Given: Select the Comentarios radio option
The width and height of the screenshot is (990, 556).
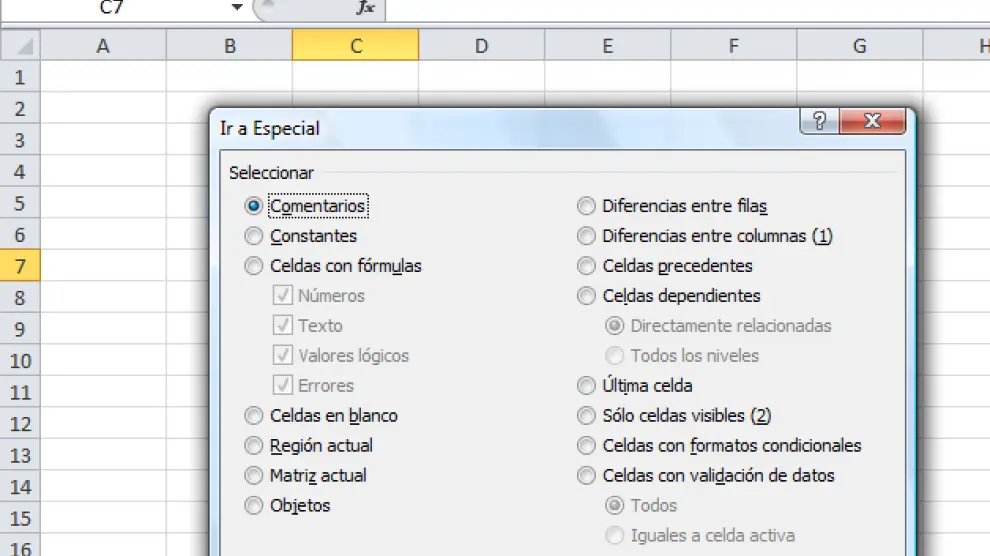Looking at the screenshot, I should (x=254, y=206).
